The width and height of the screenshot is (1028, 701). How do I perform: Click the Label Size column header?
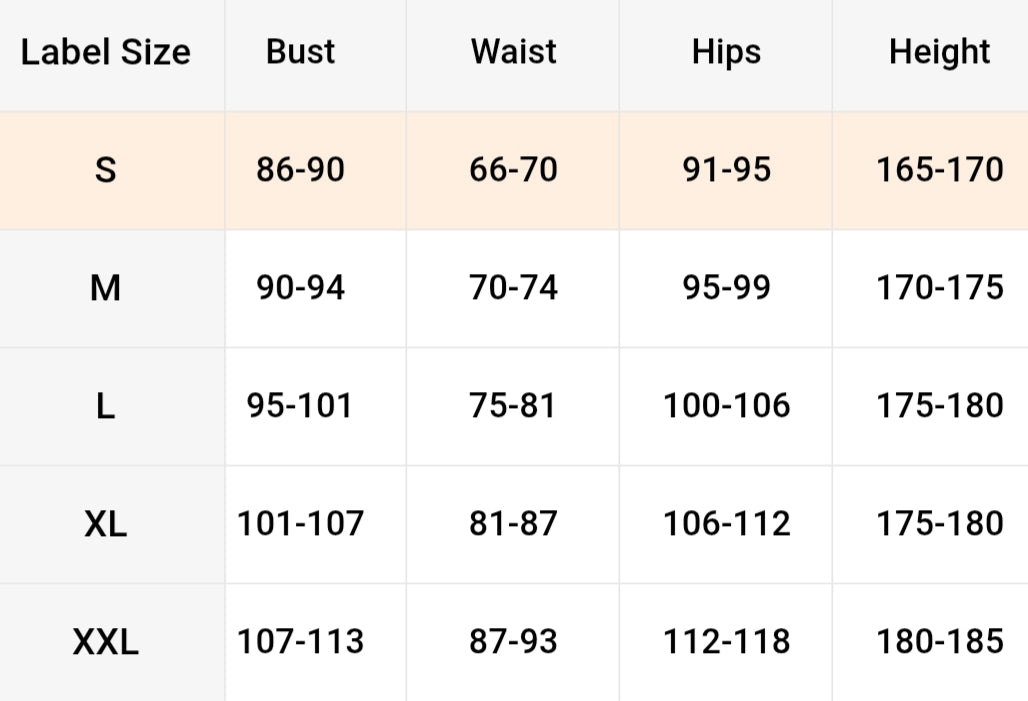point(105,52)
